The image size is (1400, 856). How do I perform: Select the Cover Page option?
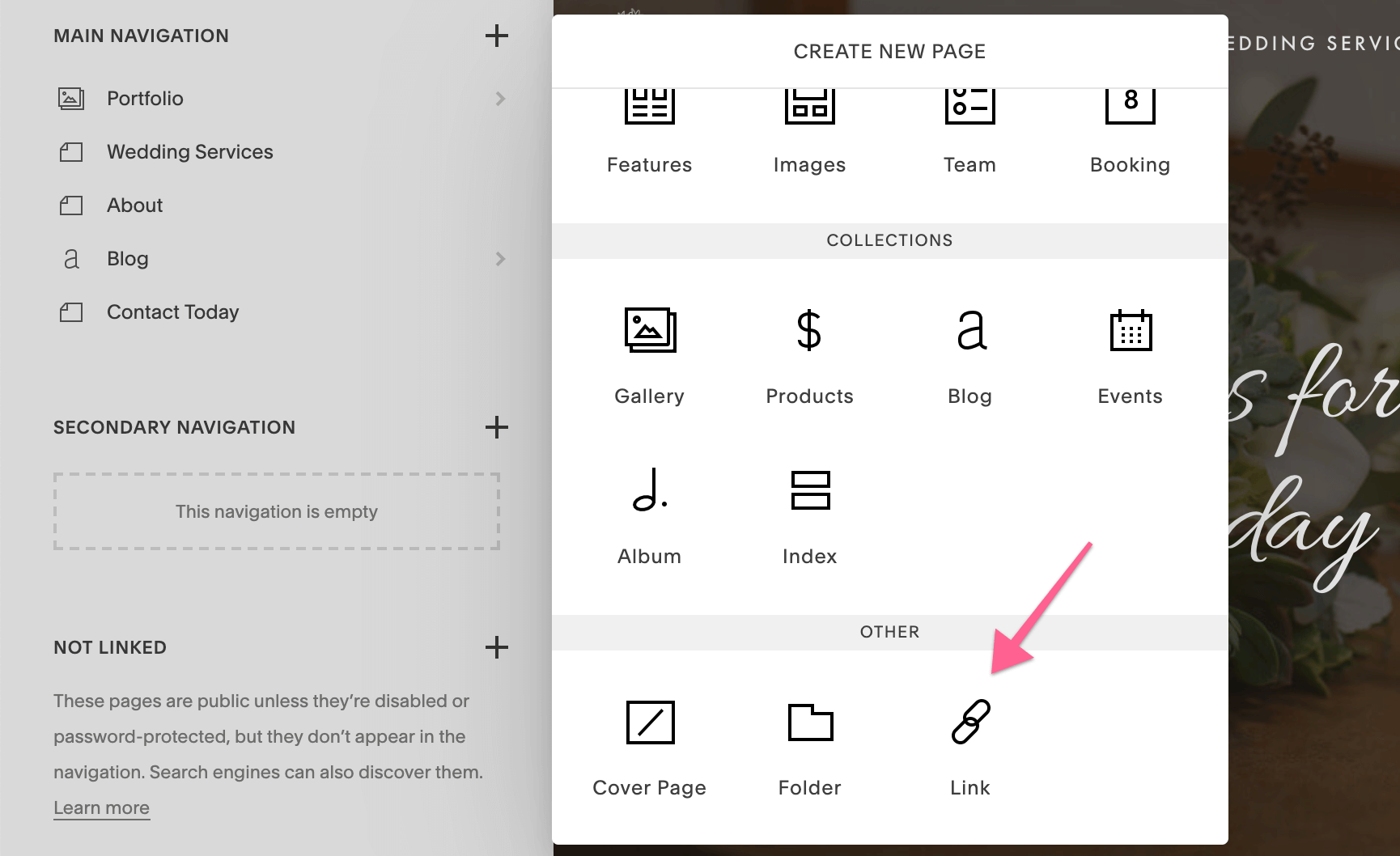[x=649, y=744]
